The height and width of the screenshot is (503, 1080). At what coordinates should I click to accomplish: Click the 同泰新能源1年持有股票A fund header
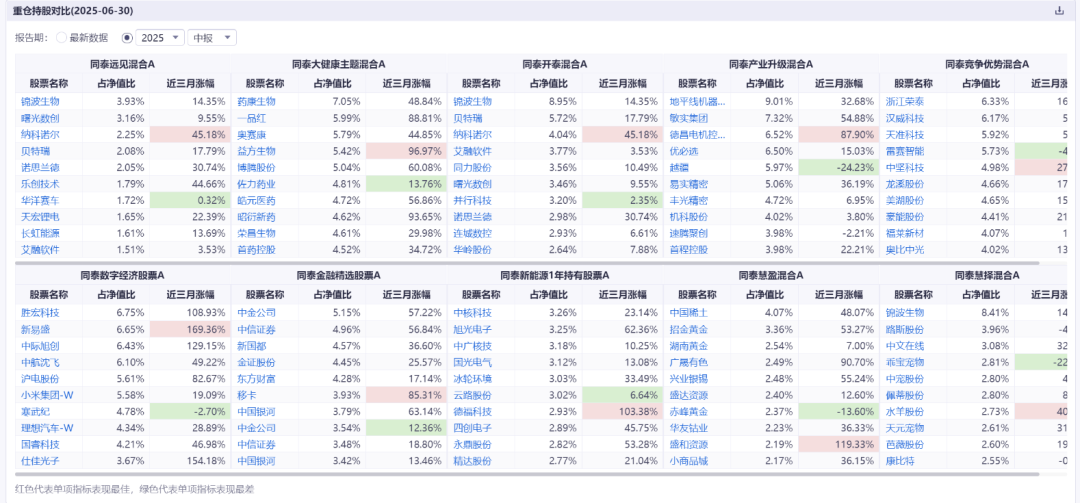coord(554,276)
